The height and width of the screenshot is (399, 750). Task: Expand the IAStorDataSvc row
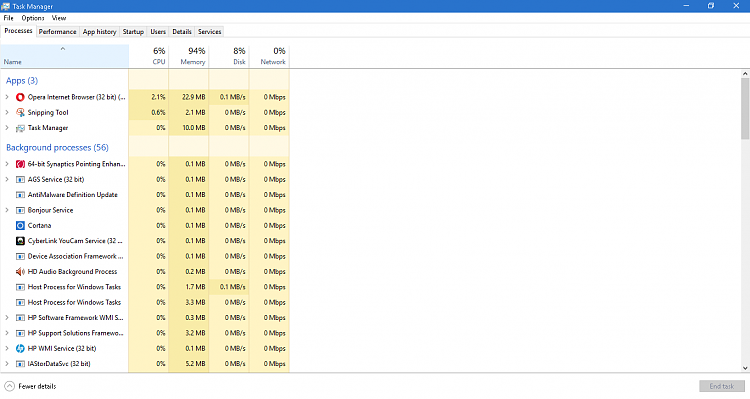point(7,364)
